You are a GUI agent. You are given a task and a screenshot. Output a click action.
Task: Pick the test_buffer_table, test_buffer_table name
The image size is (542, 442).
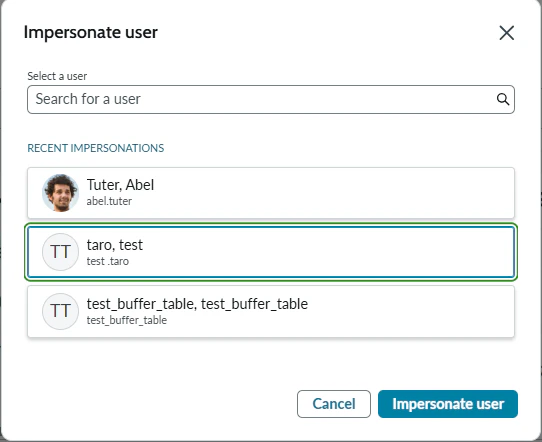point(197,304)
